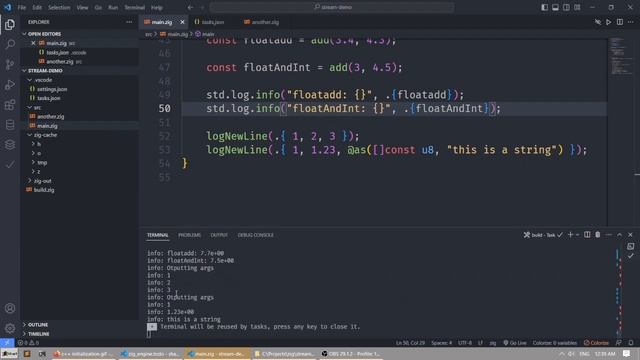Toggle the Primary Side Bar layout button
The width and height of the screenshot is (640, 360).
(x=544, y=7)
